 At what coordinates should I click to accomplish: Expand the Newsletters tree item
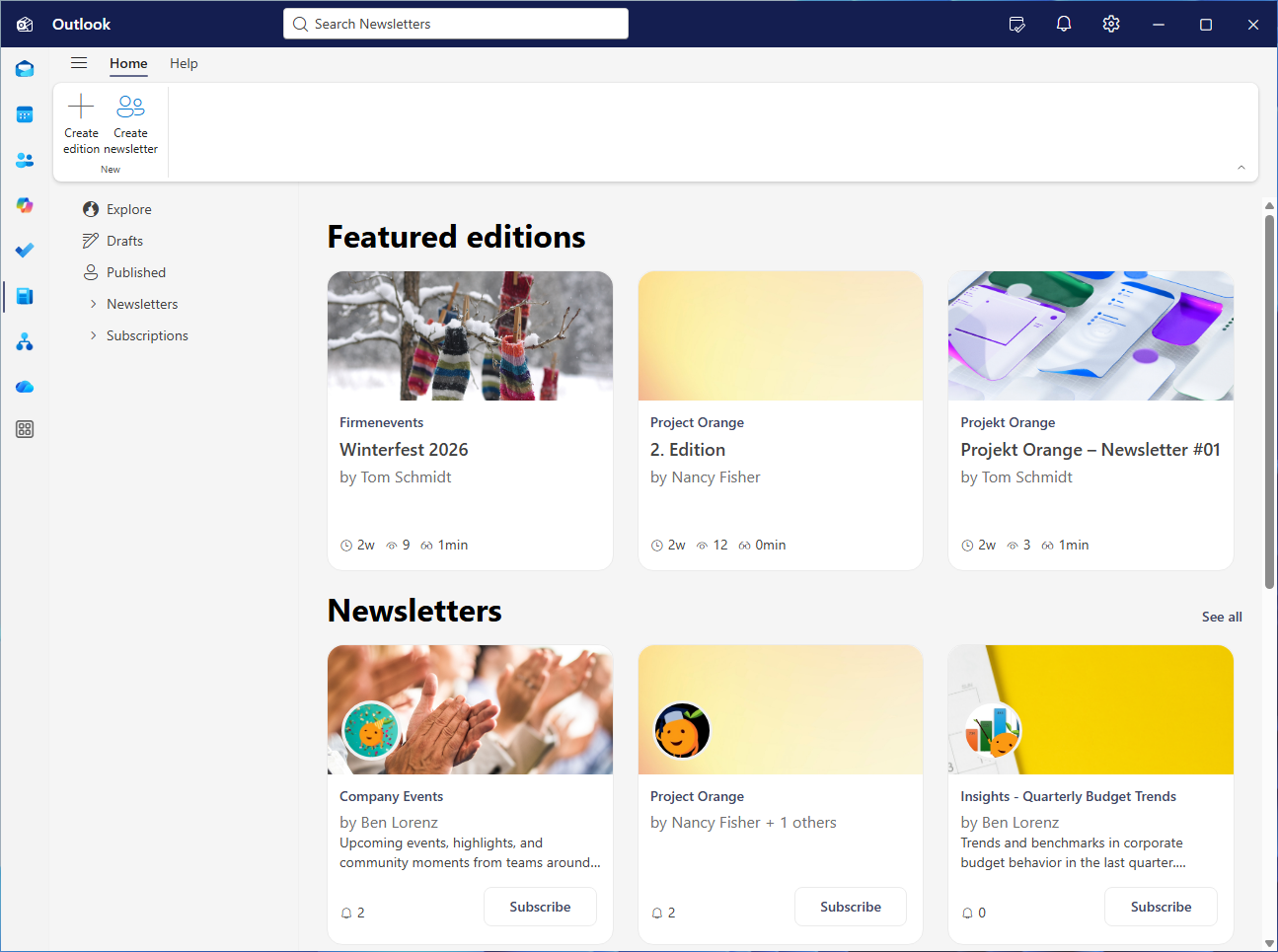click(x=94, y=304)
